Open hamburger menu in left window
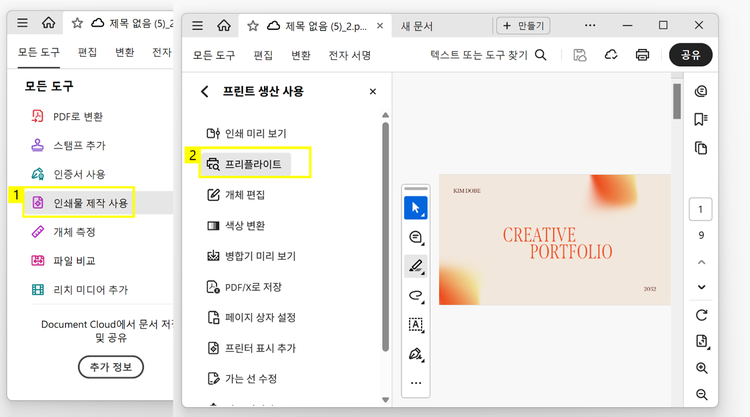 tap(22, 22)
